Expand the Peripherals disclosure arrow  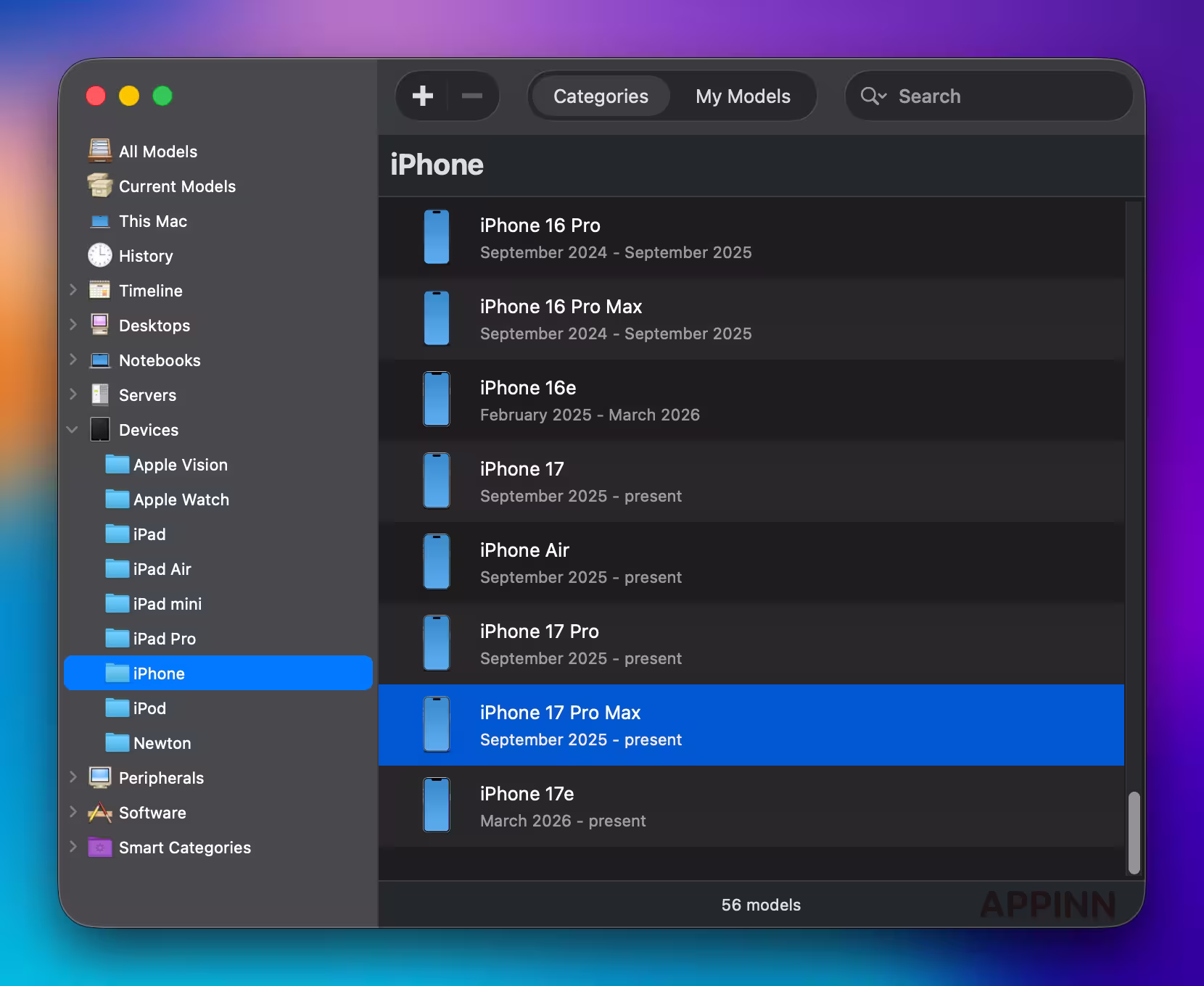tap(73, 777)
